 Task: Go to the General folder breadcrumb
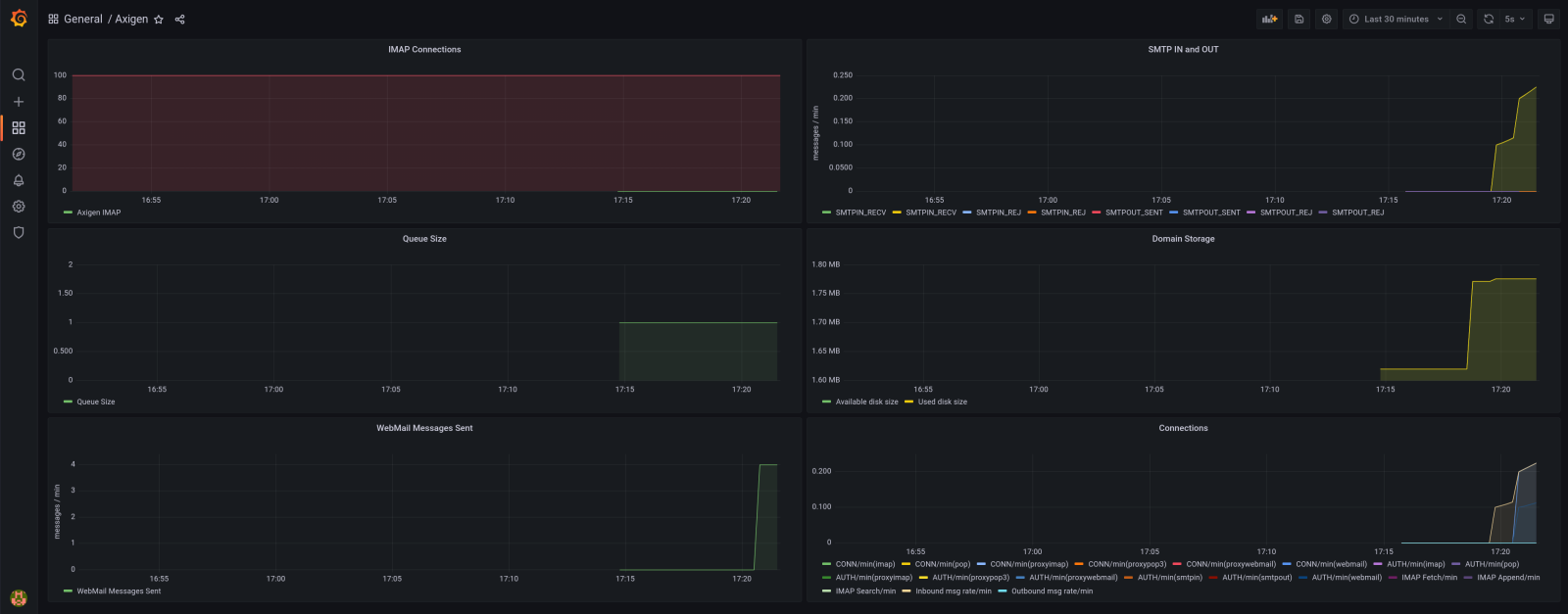pyautogui.click(x=83, y=20)
